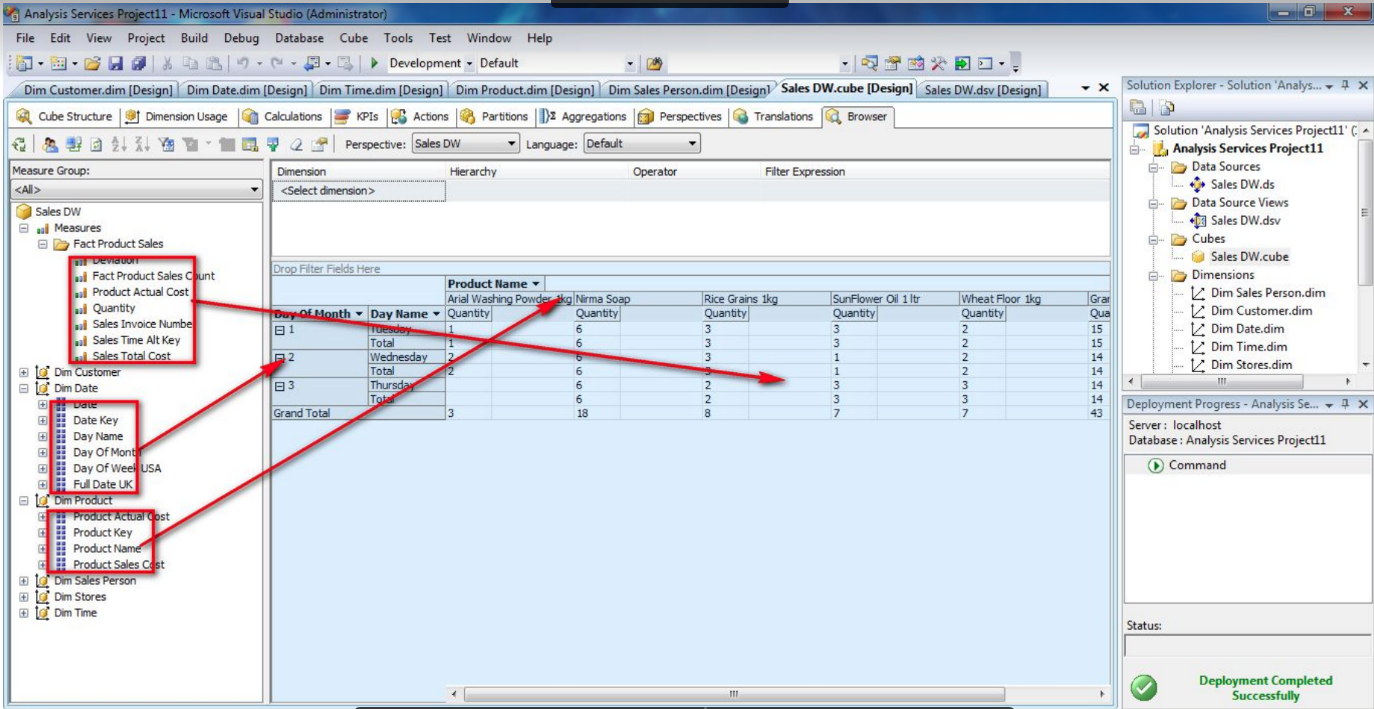Collapse the Dim Date node
1374x709 pixels.
24,388
